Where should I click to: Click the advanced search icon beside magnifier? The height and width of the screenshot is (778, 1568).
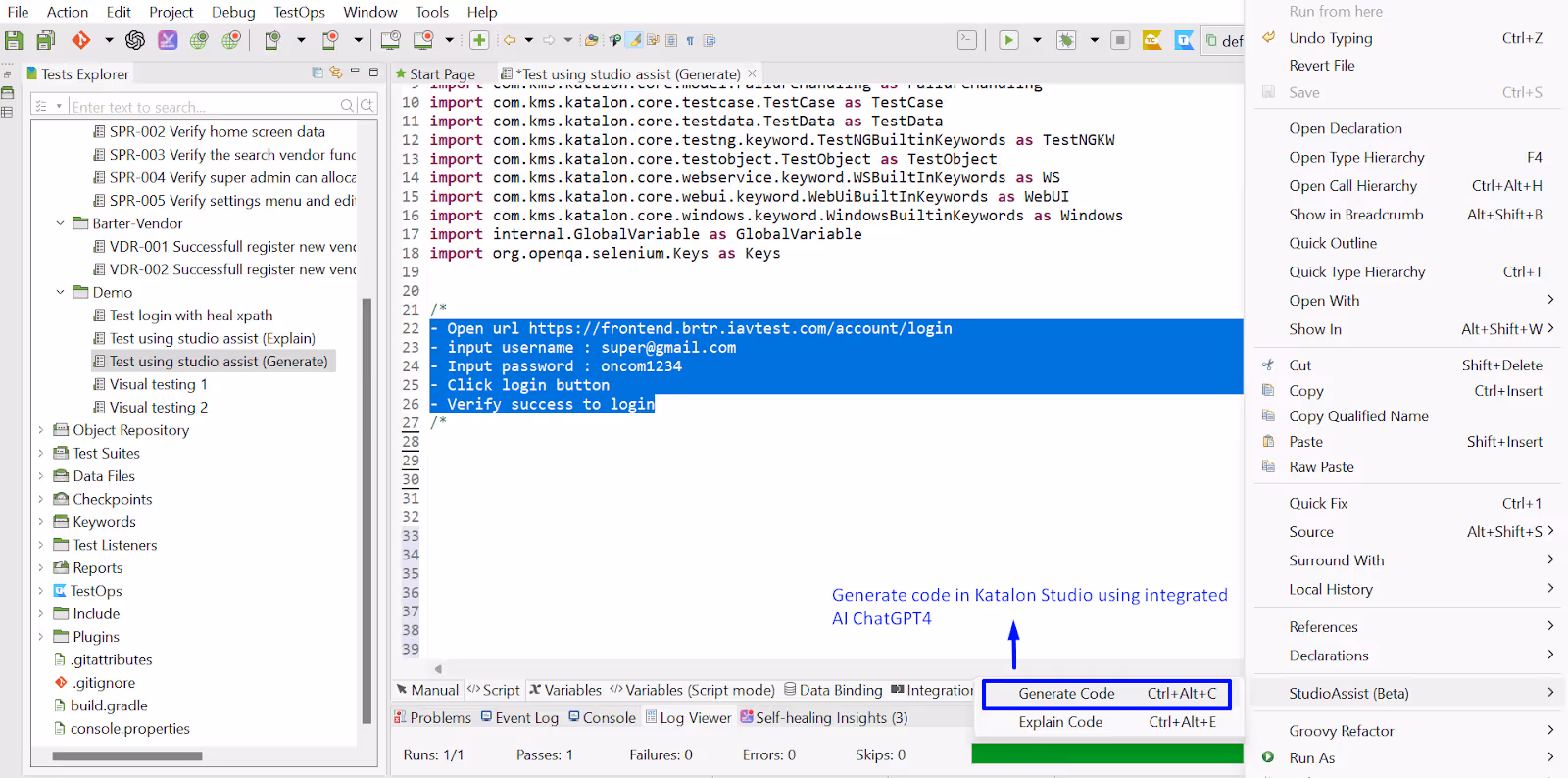(x=367, y=105)
